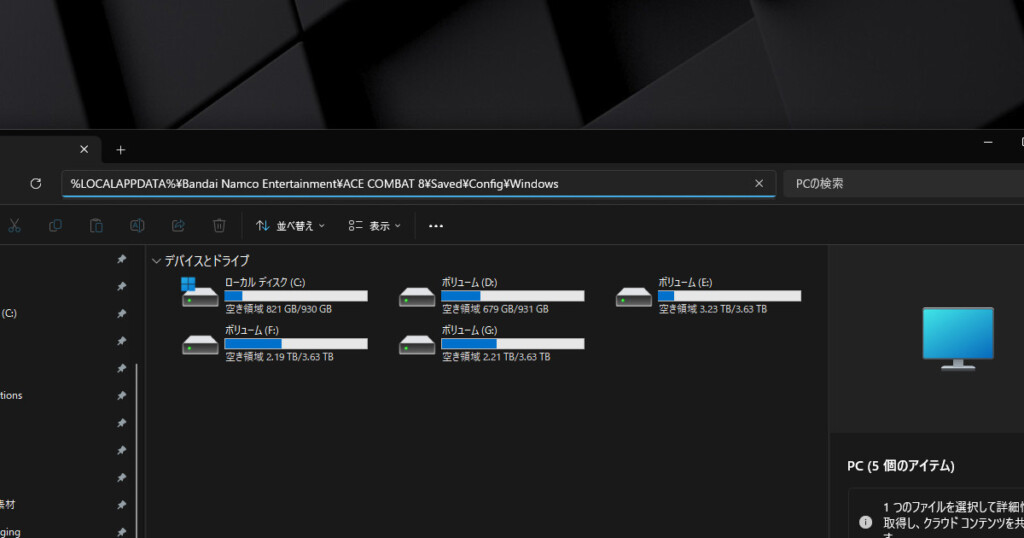Clear the address bar with the X
This screenshot has width=1024, height=538.
[759, 183]
